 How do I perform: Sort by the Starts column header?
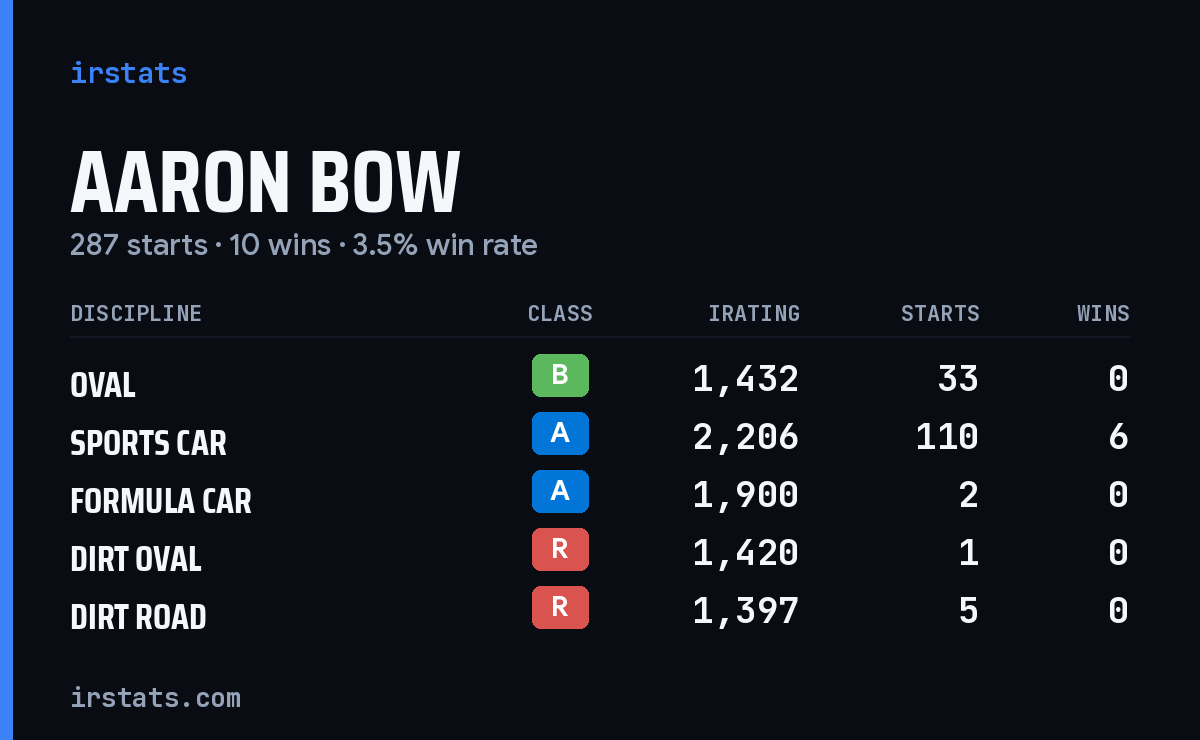click(x=940, y=314)
